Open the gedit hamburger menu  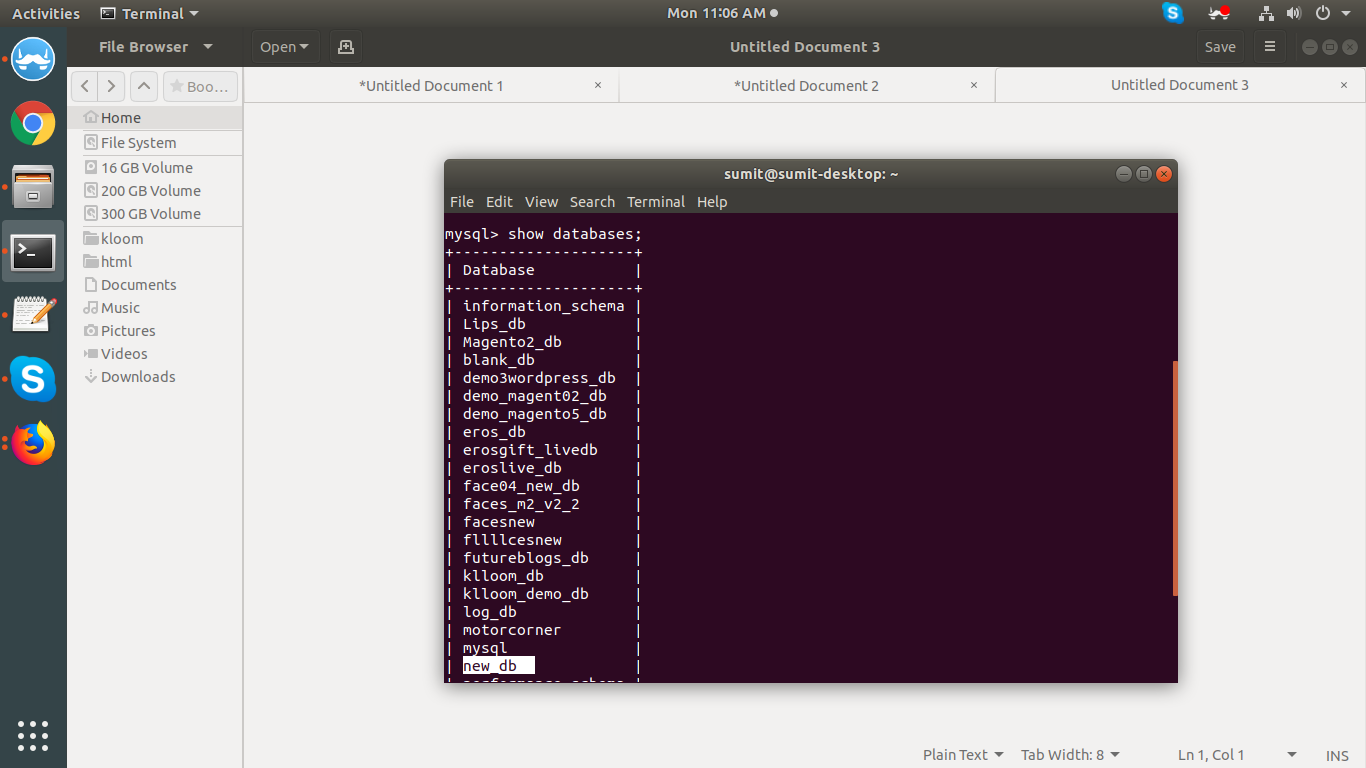pyautogui.click(x=1270, y=46)
